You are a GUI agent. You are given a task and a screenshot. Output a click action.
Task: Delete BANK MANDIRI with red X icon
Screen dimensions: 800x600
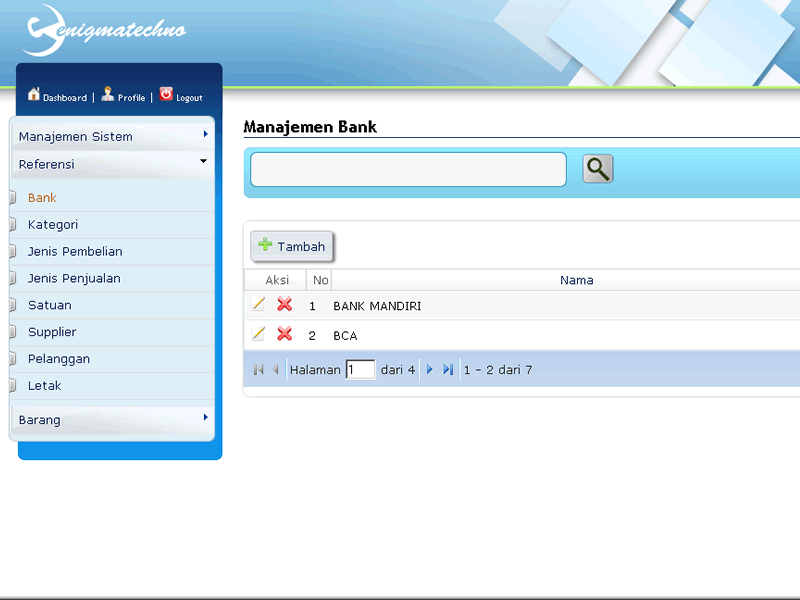pos(285,305)
